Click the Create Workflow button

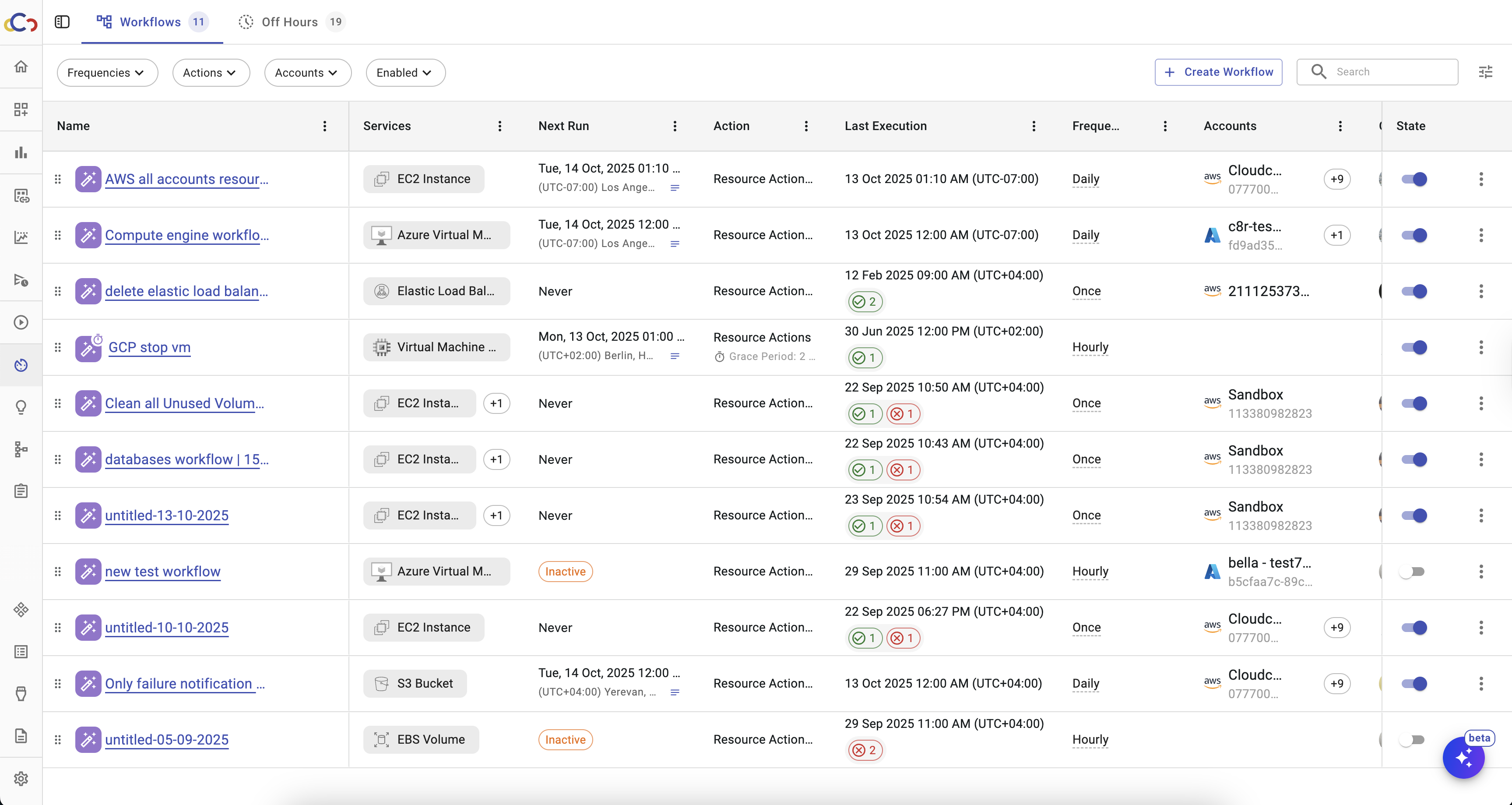click(1218, 72)
